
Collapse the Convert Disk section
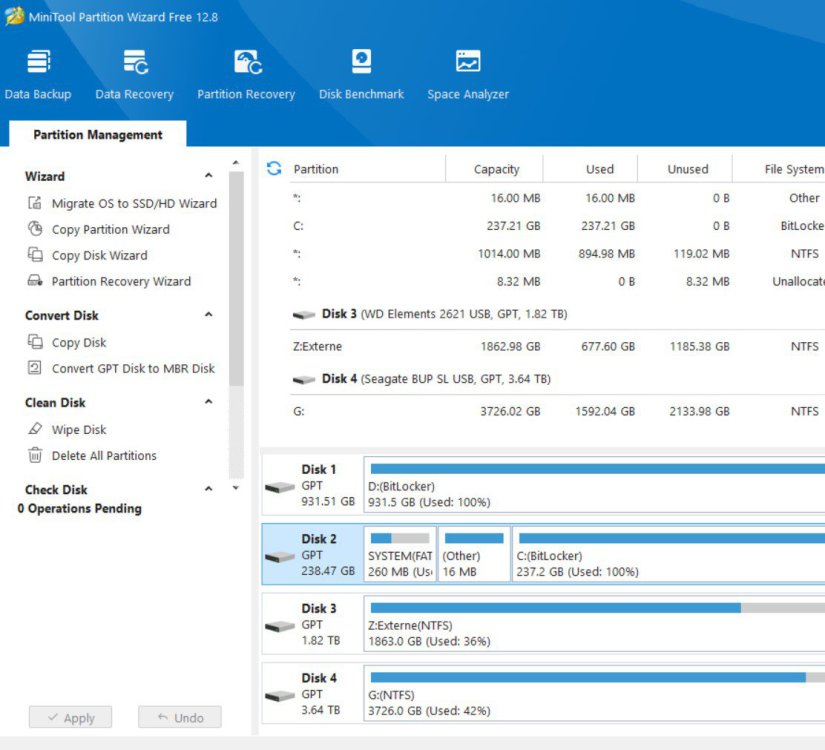point(208,315)
